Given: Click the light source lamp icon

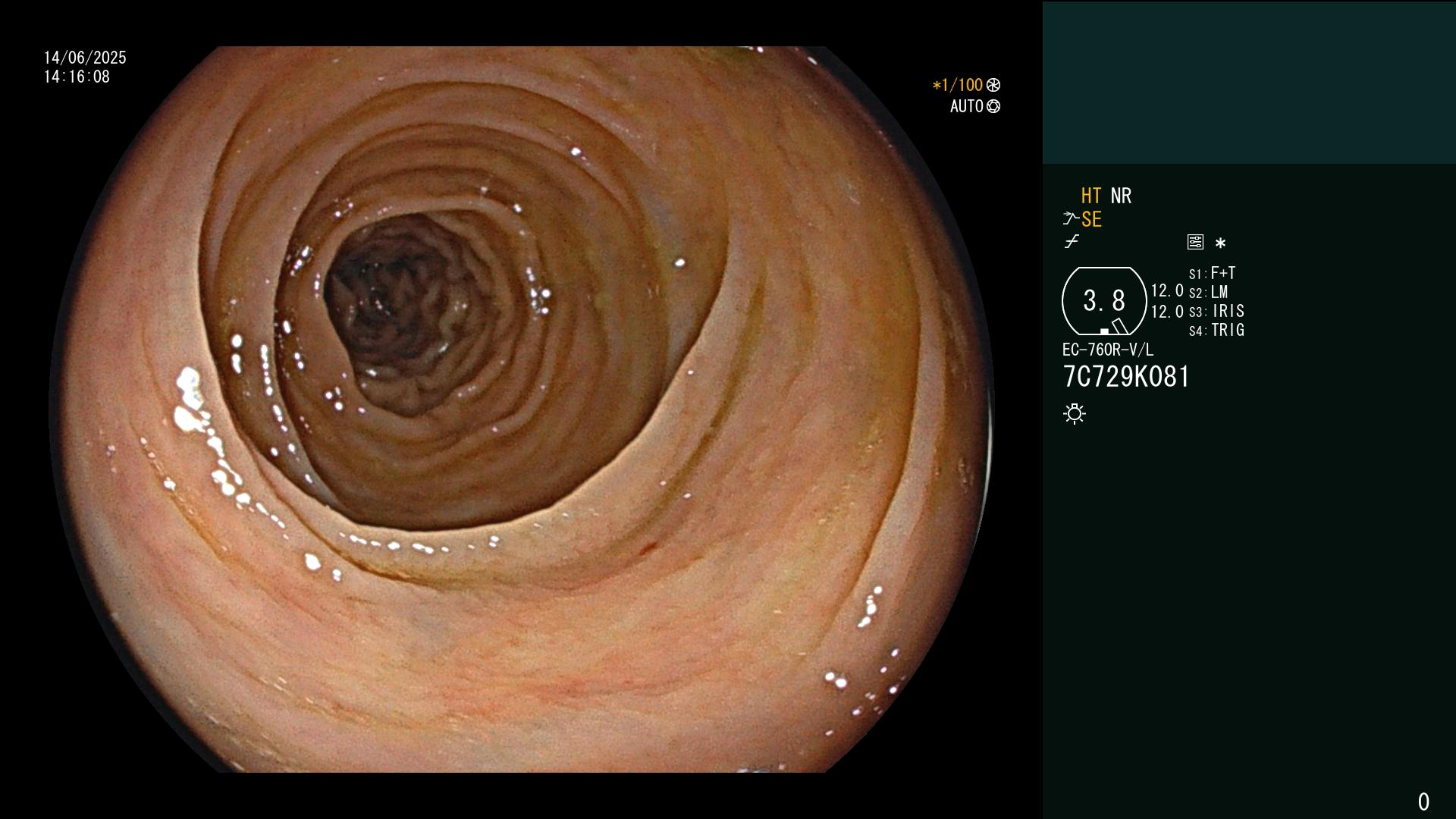Looking at the screenshot, I should click(1075, 413).
